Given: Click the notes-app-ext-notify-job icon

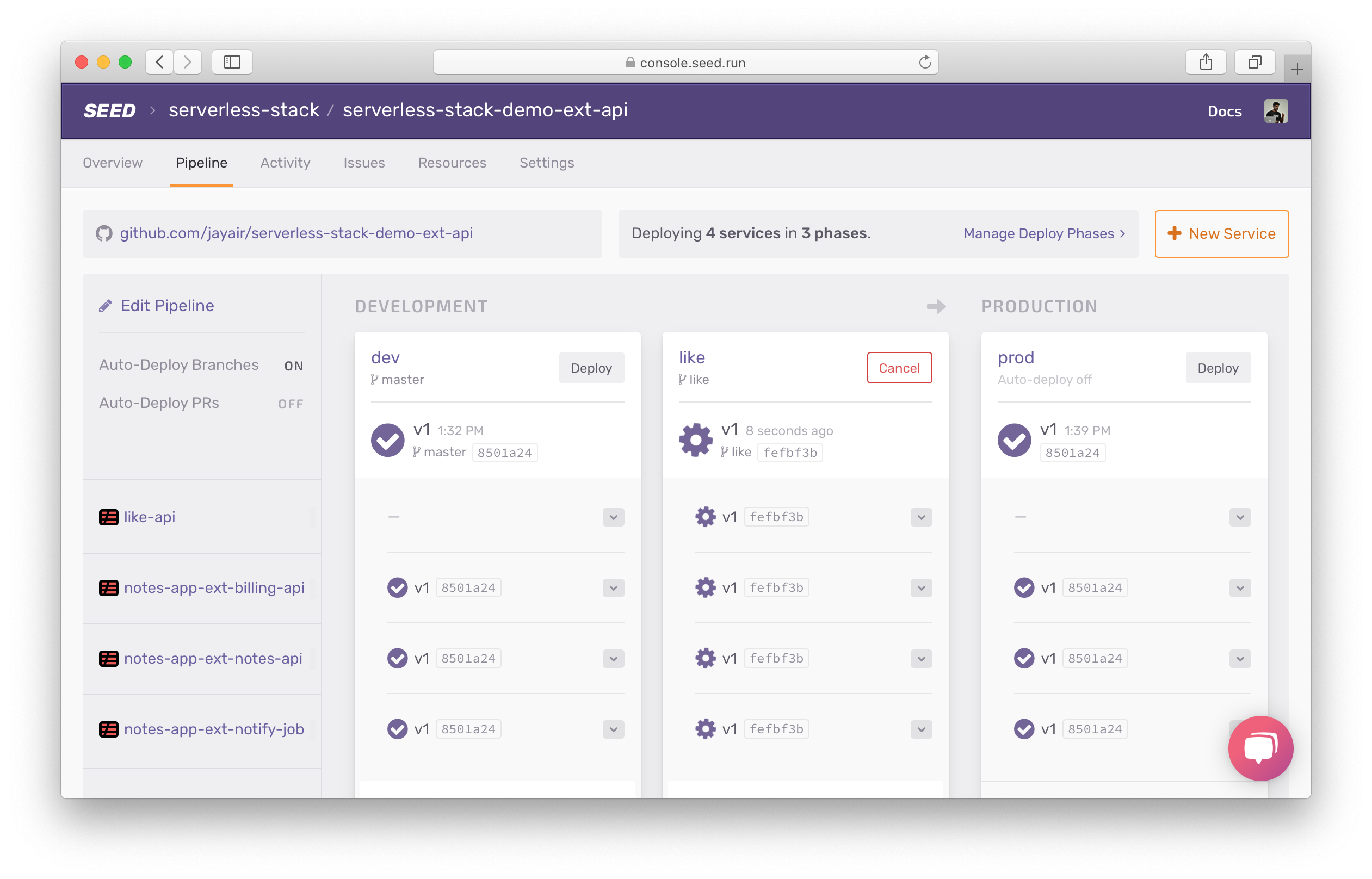Looking at the screenshot, I should click(108, 729).
